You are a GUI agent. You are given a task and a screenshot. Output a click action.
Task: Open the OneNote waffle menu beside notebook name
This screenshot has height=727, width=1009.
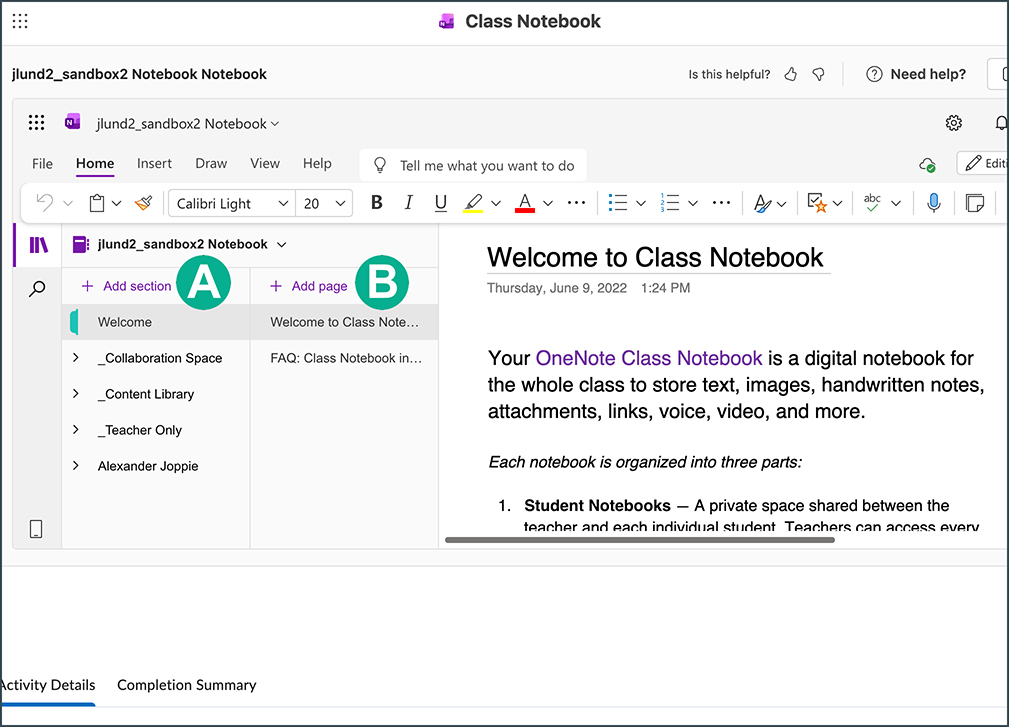36,122
